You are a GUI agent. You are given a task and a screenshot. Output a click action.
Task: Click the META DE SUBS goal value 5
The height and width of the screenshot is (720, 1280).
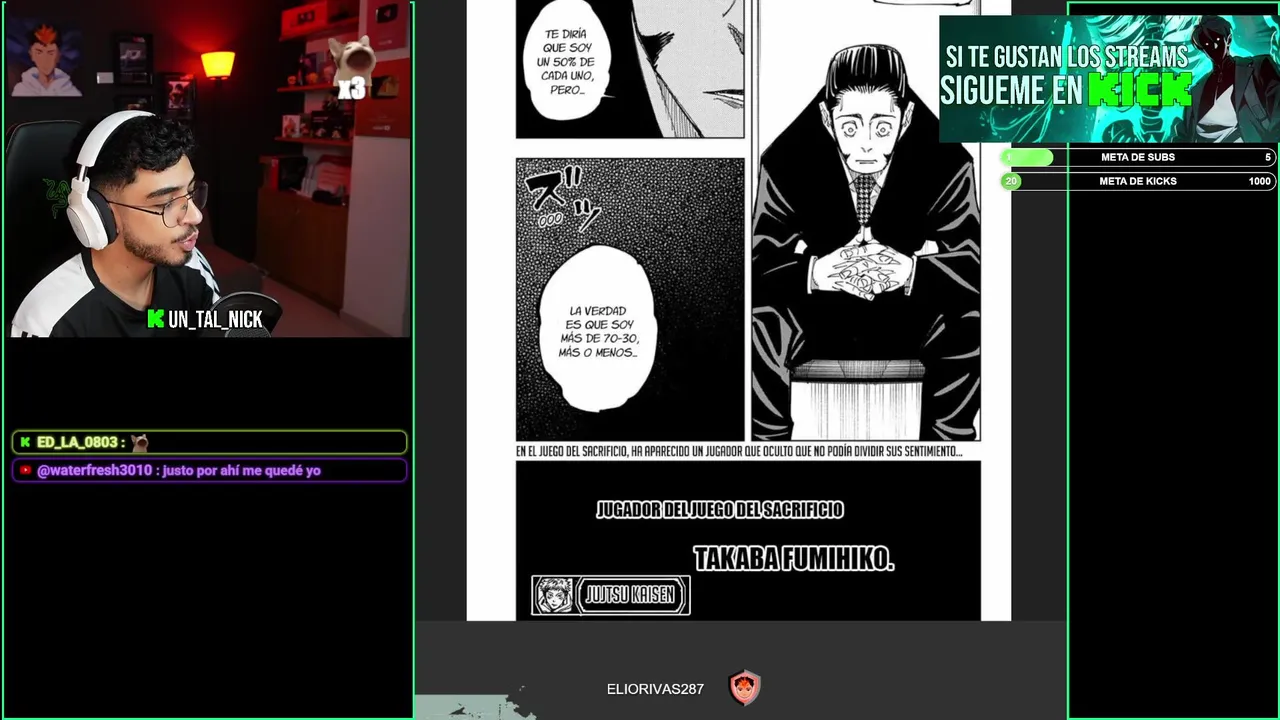[x=1268, y=157]
